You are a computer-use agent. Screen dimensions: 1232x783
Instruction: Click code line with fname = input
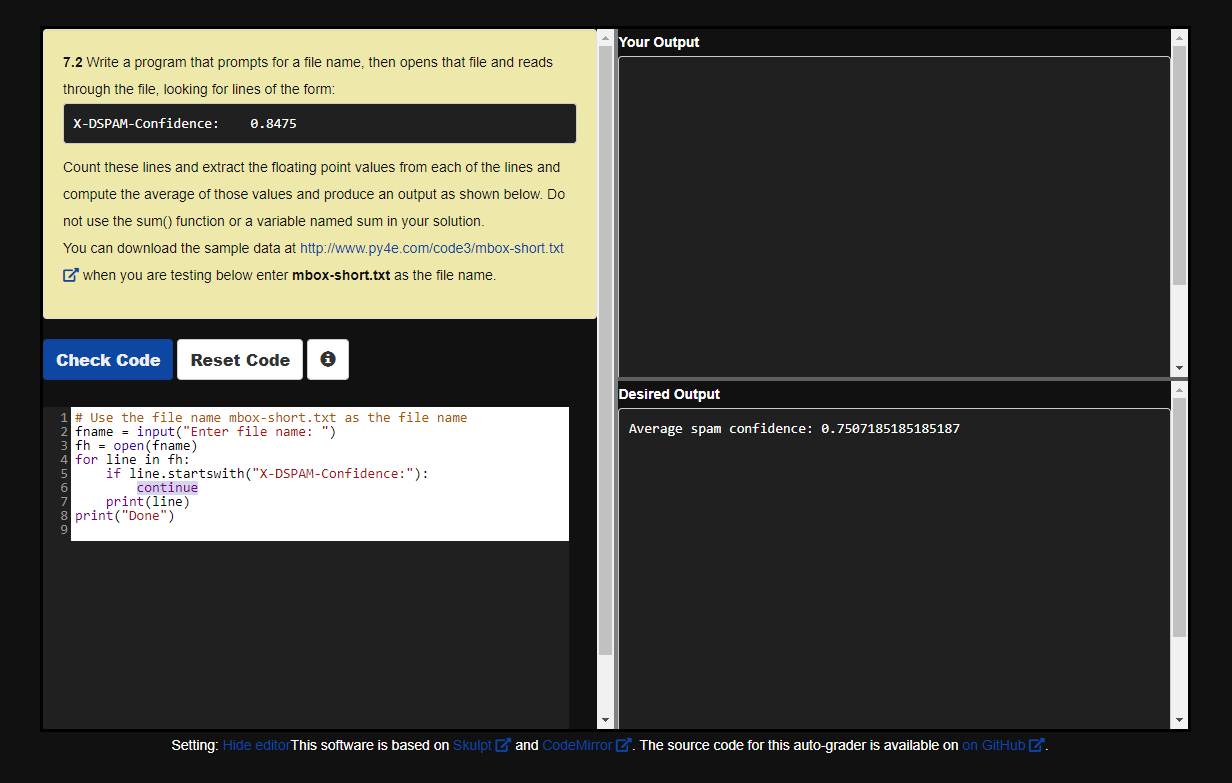(206, 432)
